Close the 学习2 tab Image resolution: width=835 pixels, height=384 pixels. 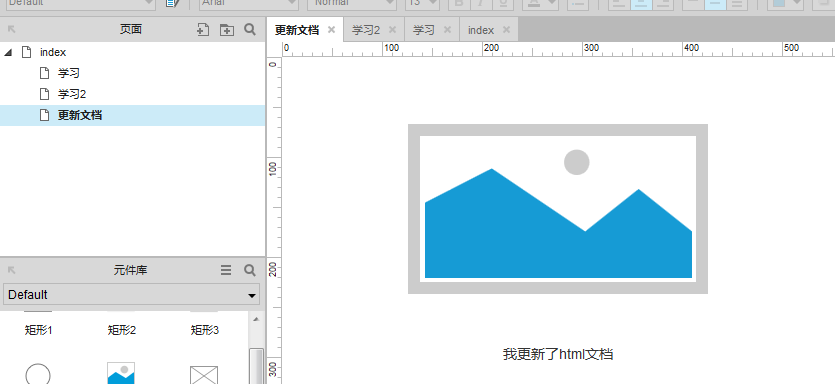point(392,30)
